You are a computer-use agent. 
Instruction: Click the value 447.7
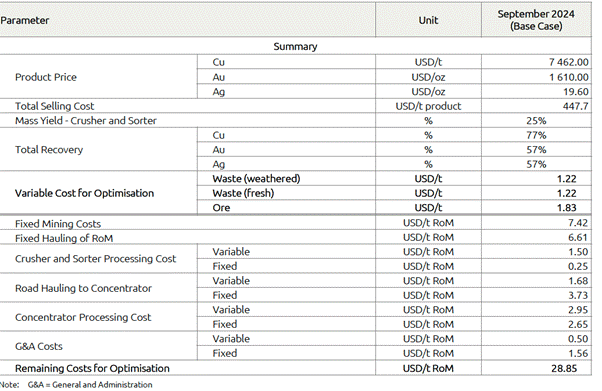576,106
